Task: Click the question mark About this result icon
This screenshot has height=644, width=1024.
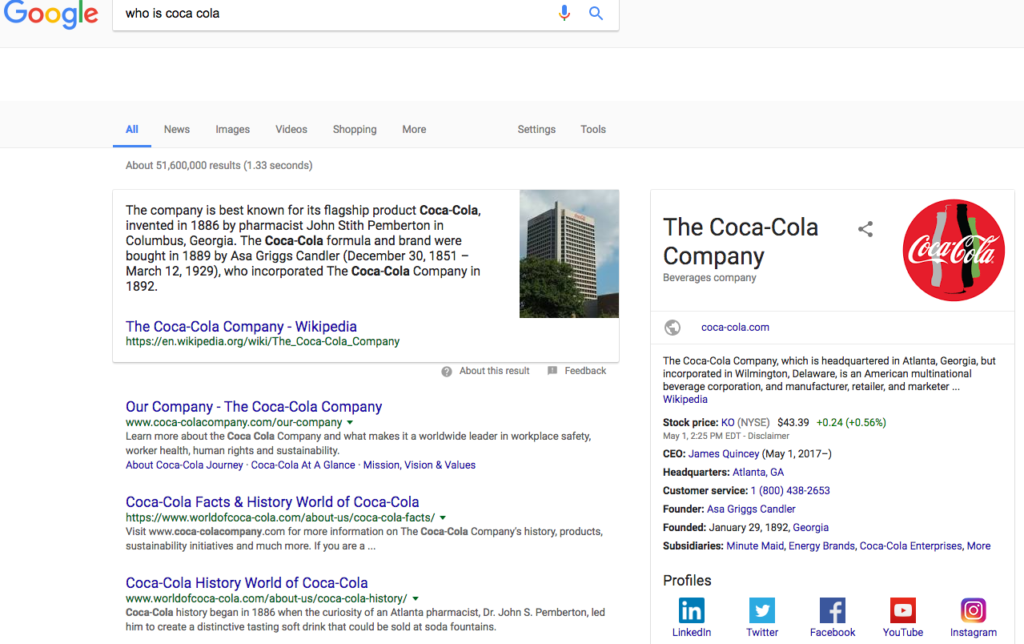Action: coord(447,372)
